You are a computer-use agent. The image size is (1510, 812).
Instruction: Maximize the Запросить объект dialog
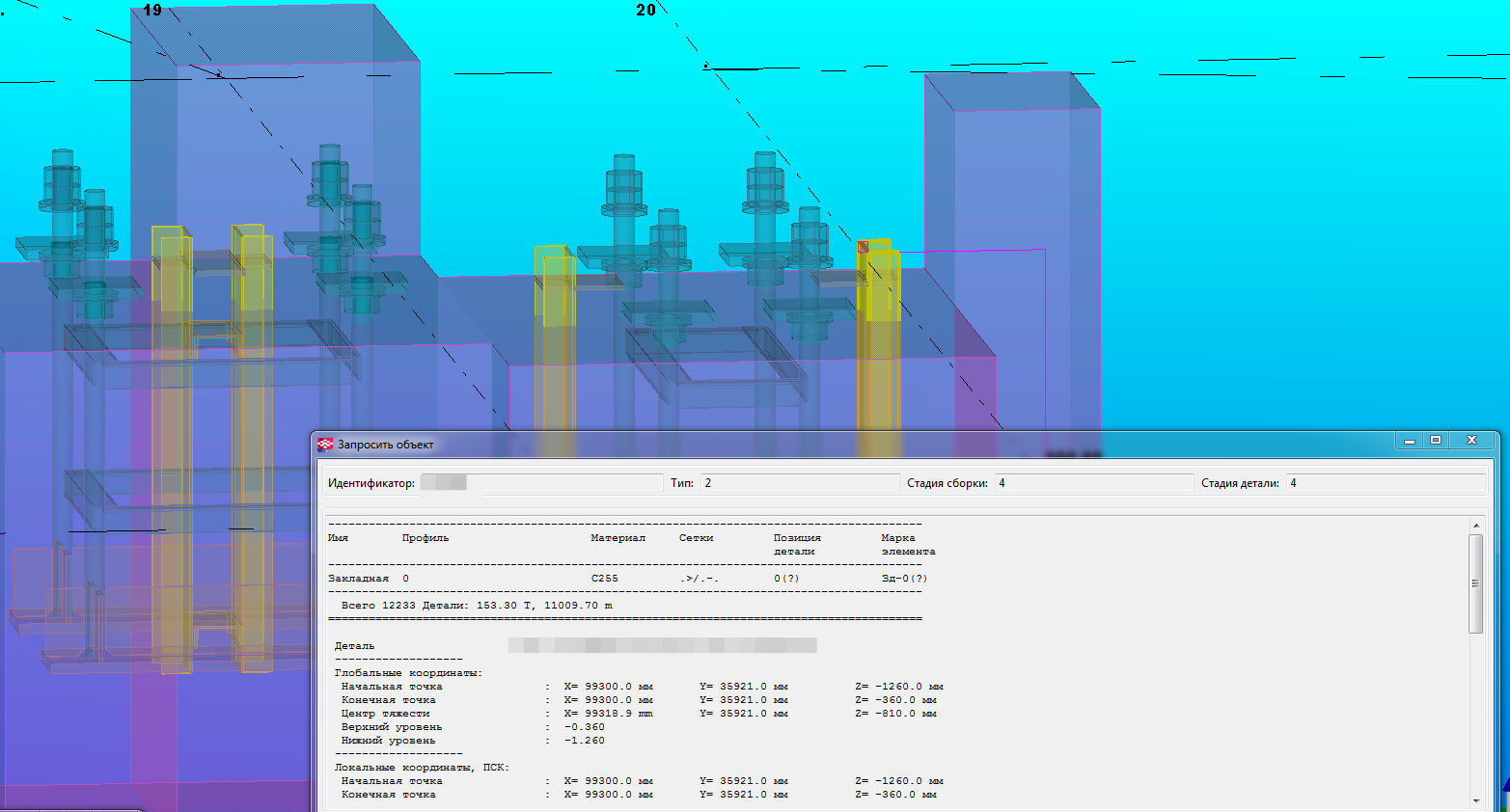tap(1436, 441)
